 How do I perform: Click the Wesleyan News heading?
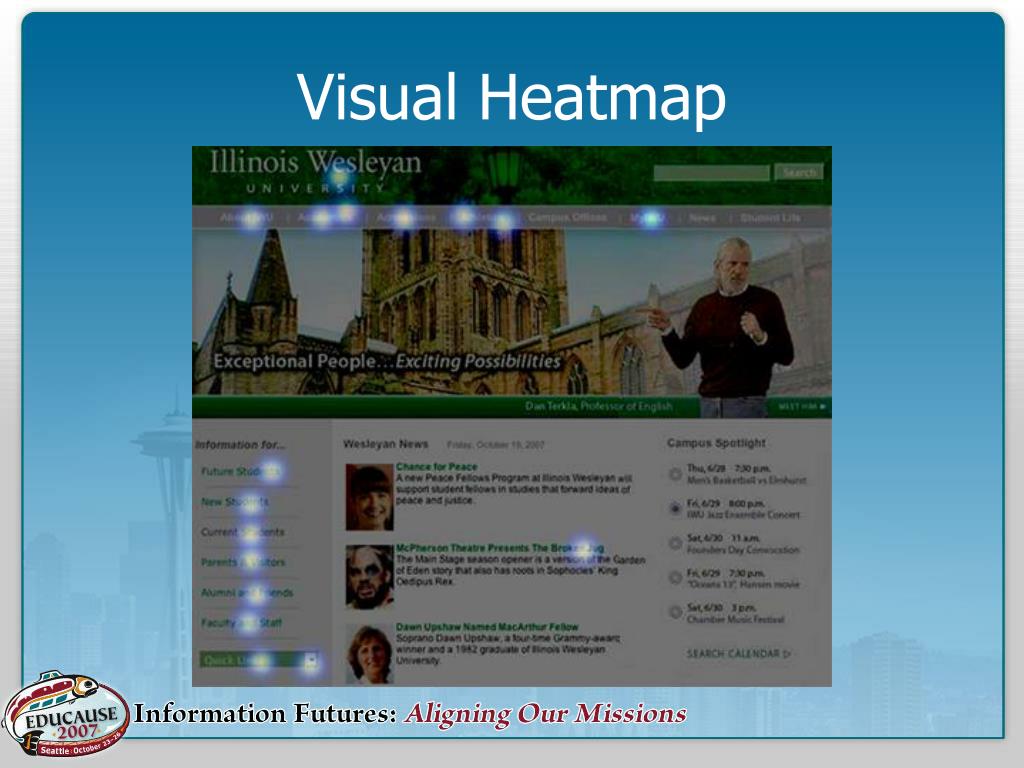click(x=386, y=444)
